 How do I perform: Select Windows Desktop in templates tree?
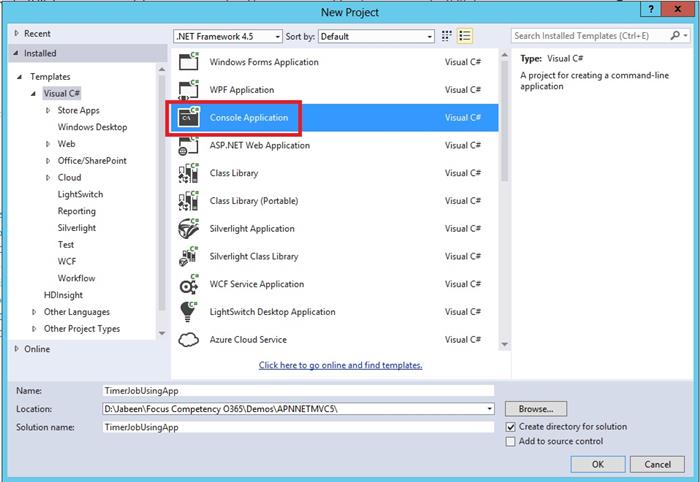click(x=92, y=127)
